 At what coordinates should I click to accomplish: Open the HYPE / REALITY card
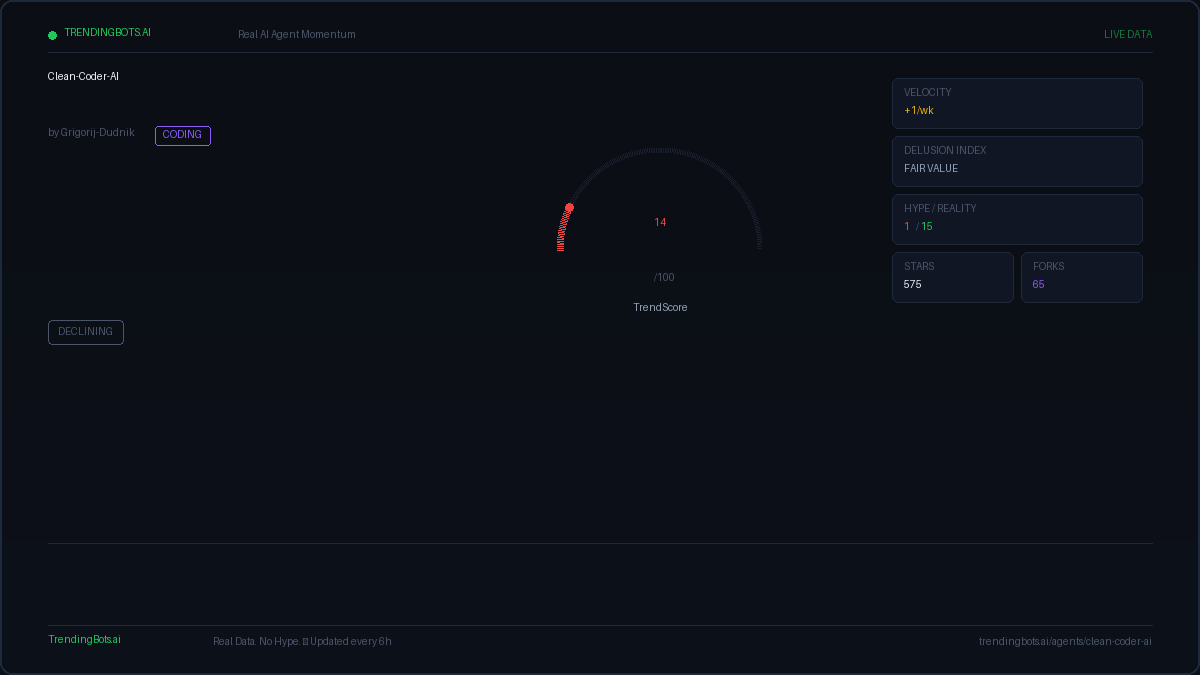[x=1017, y=219]
